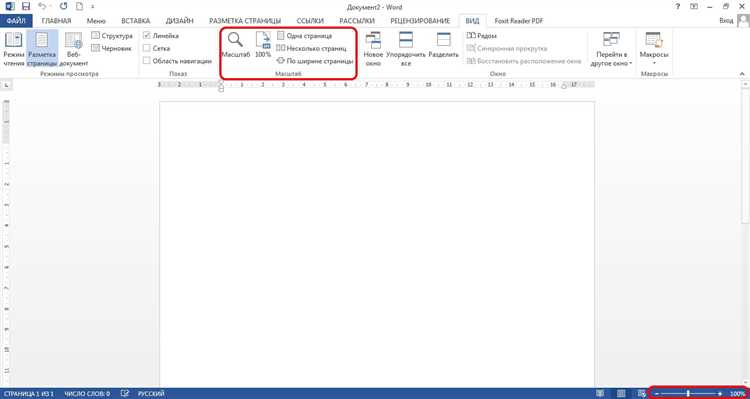Viewport: 750px width, 399px height.
Task: Click РУССКИЙ language in status bar
Action: click(151, 394)
